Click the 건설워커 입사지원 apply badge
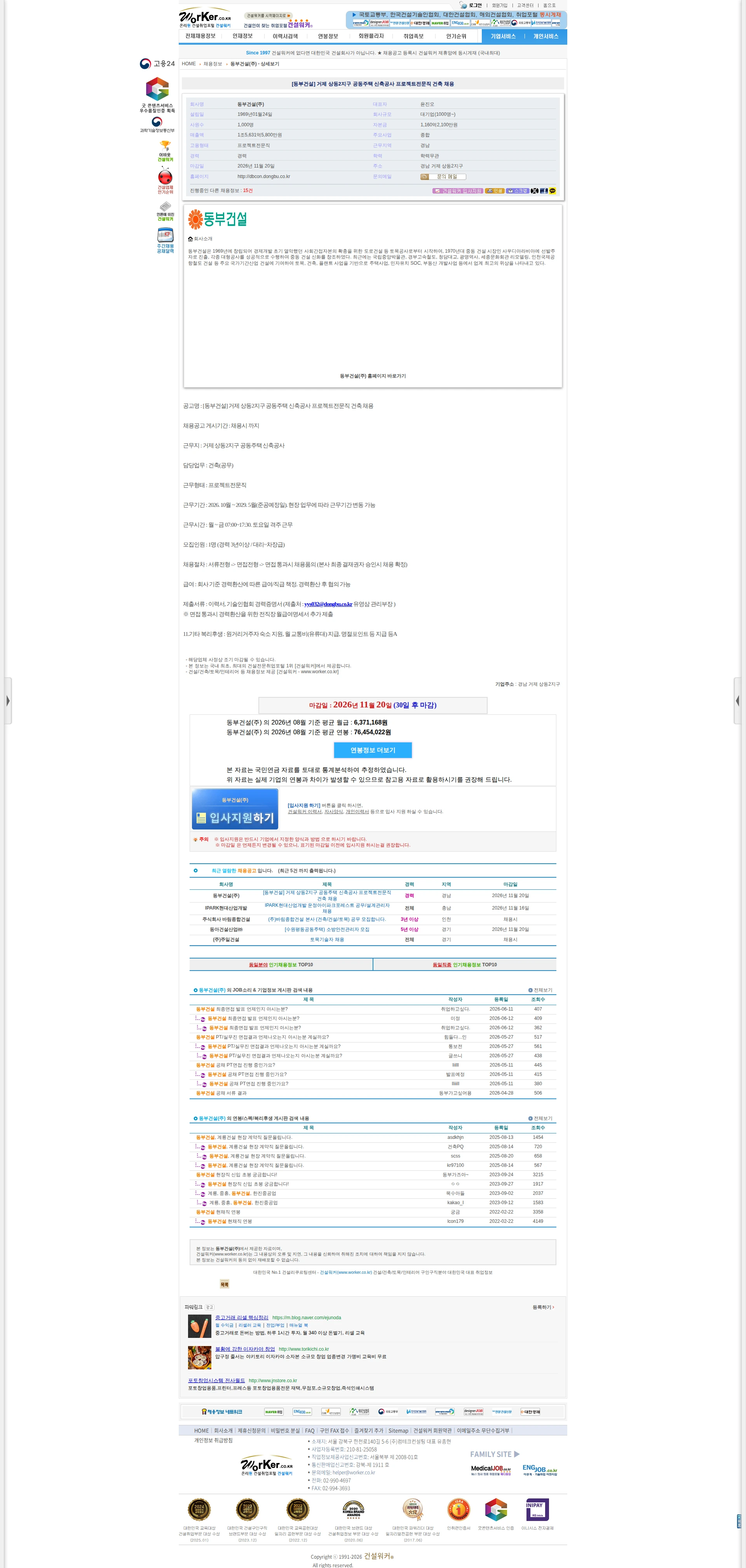The height and width of the screenshot is (1568, 746). 458,191
